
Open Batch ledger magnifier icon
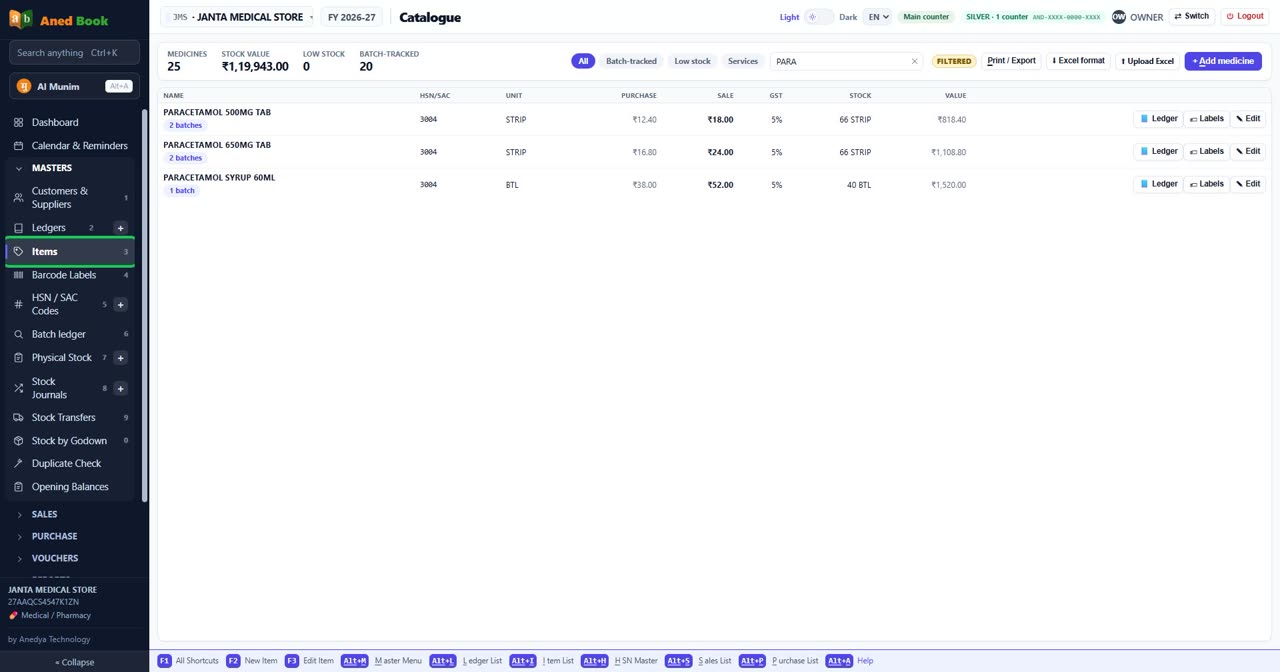coord(18,334)
